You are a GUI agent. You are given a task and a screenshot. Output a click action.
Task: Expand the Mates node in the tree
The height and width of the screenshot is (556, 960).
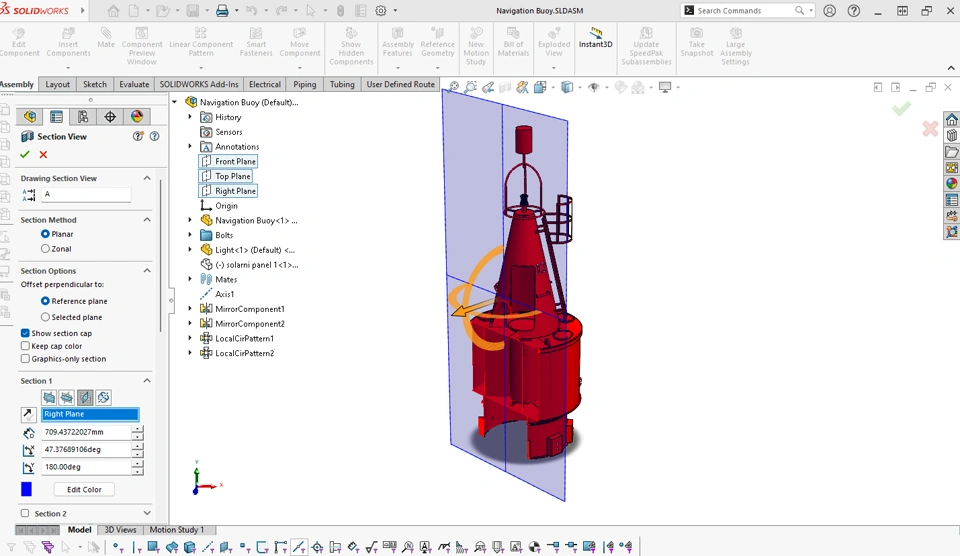(x=190, y=279)
